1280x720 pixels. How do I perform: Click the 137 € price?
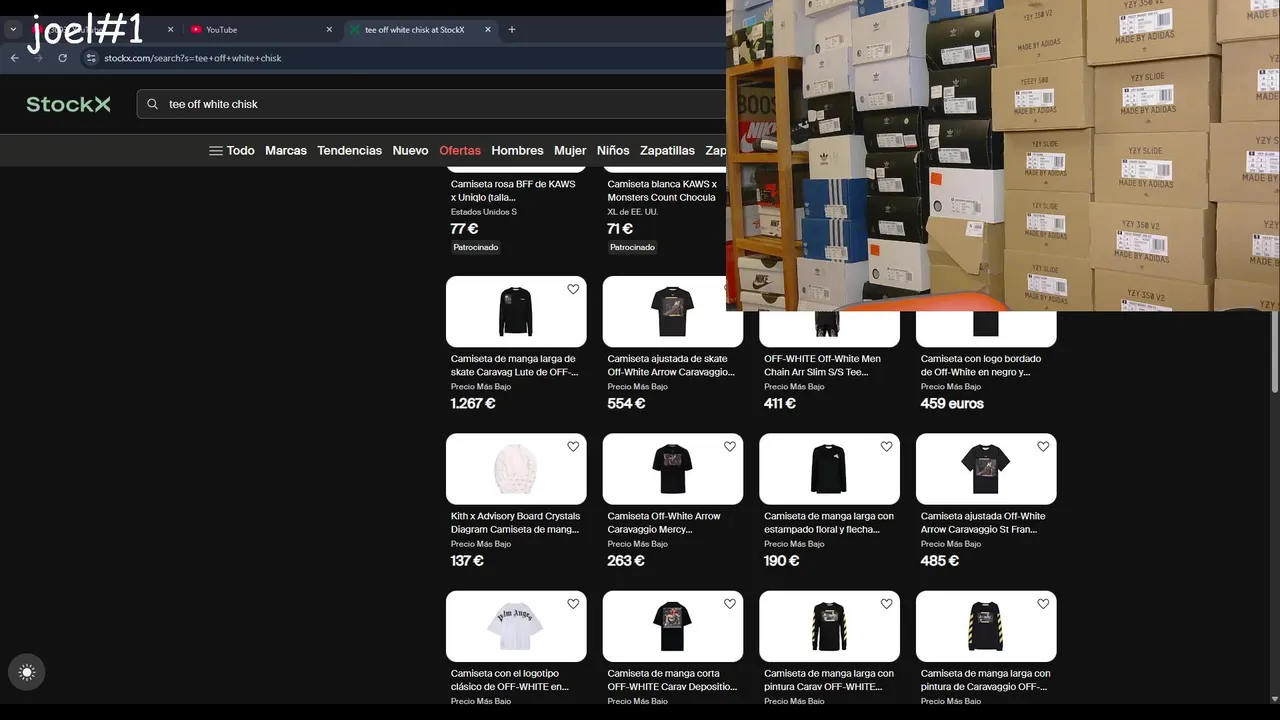tap(467, 561)
